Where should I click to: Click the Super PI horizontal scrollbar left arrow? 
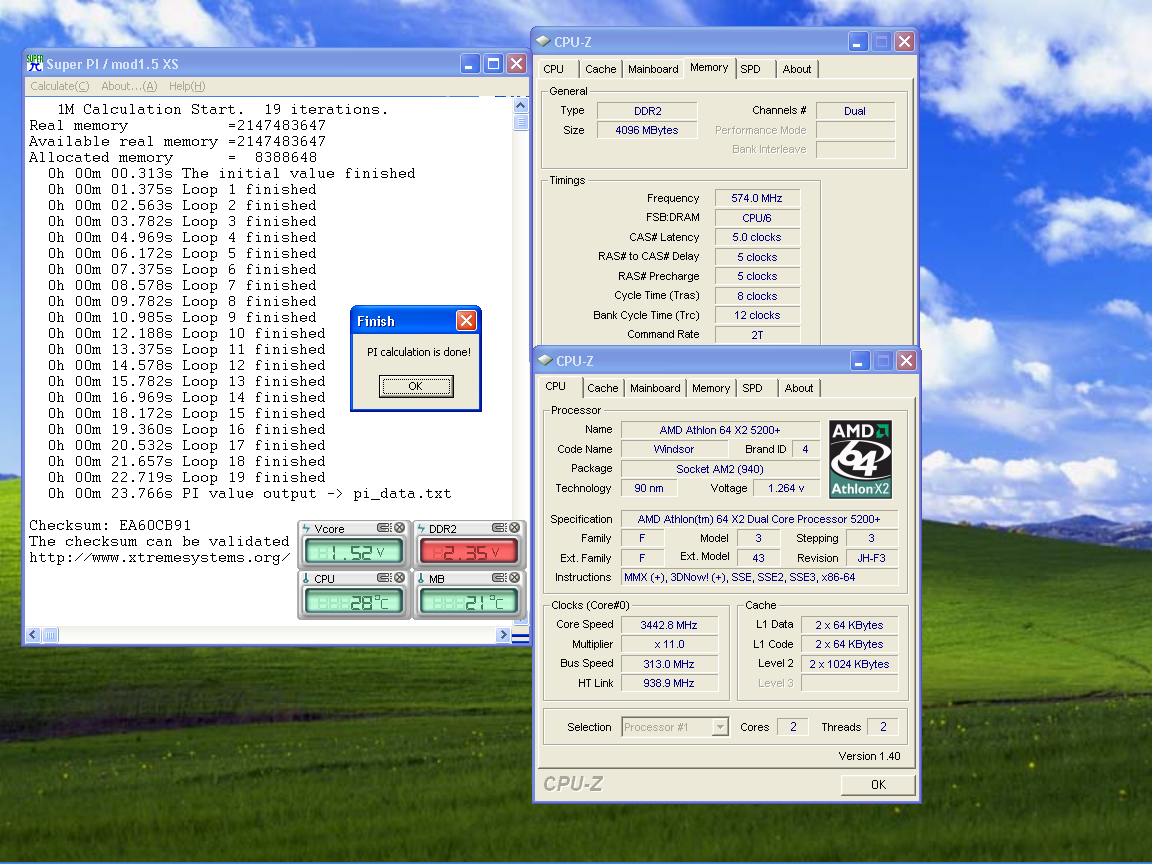tap(33, 635)
